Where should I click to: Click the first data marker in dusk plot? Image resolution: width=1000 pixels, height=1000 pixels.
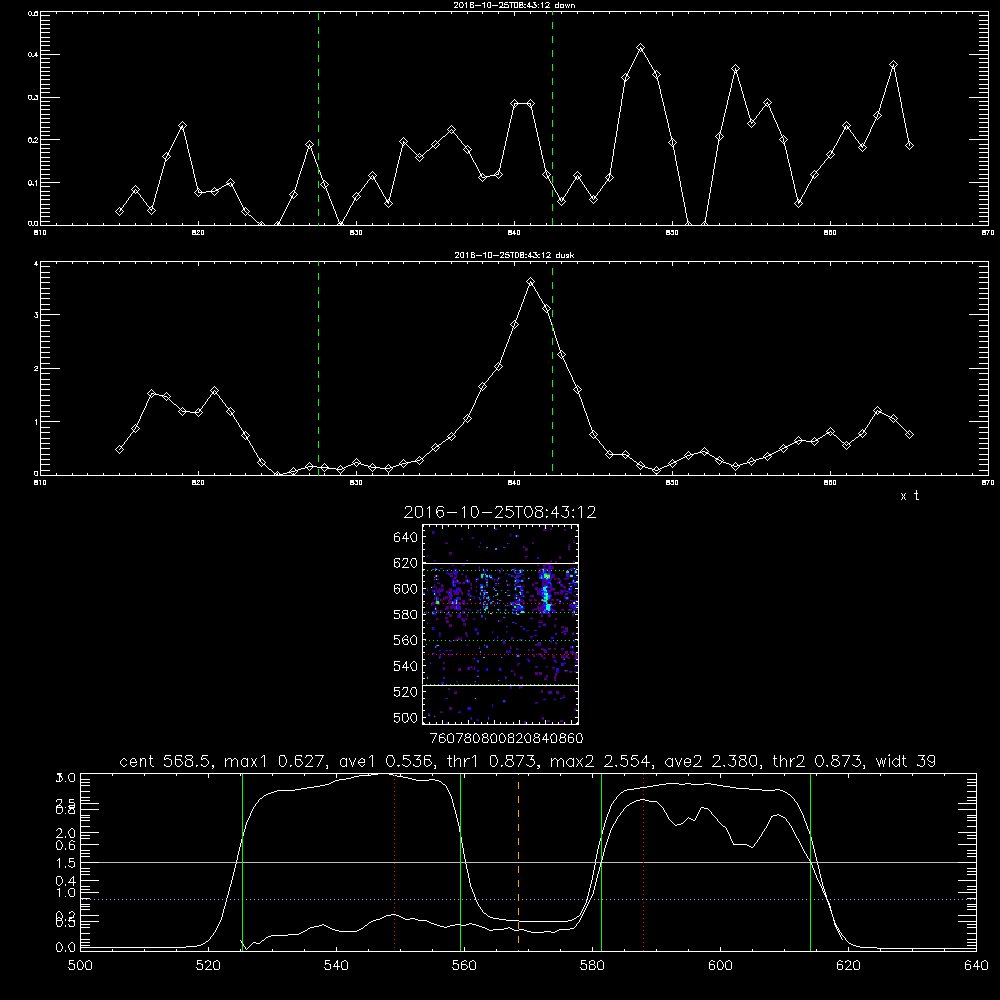click(119, 450)
